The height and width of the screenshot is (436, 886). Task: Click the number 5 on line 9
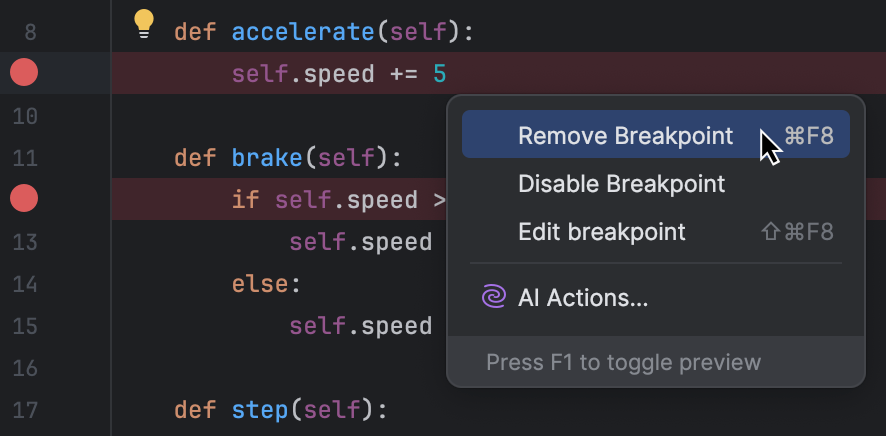[440, 74]
